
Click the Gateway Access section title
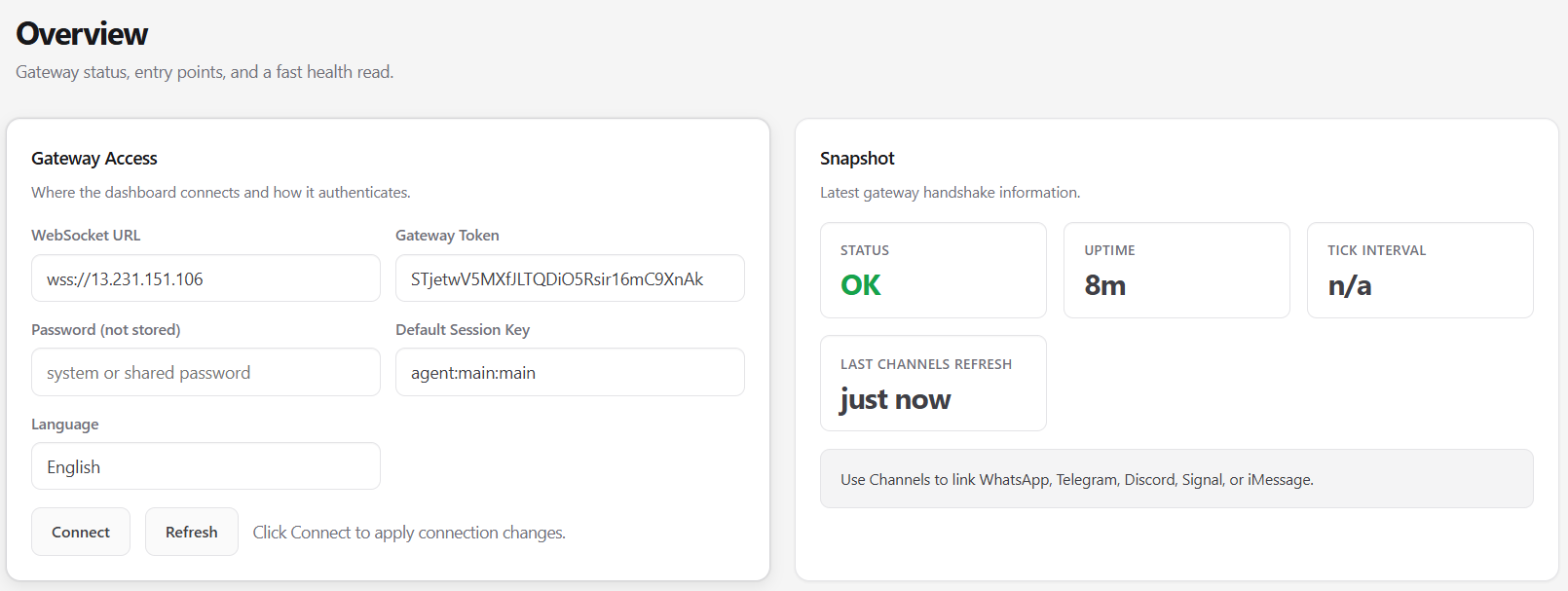click(x=94, y=159)
